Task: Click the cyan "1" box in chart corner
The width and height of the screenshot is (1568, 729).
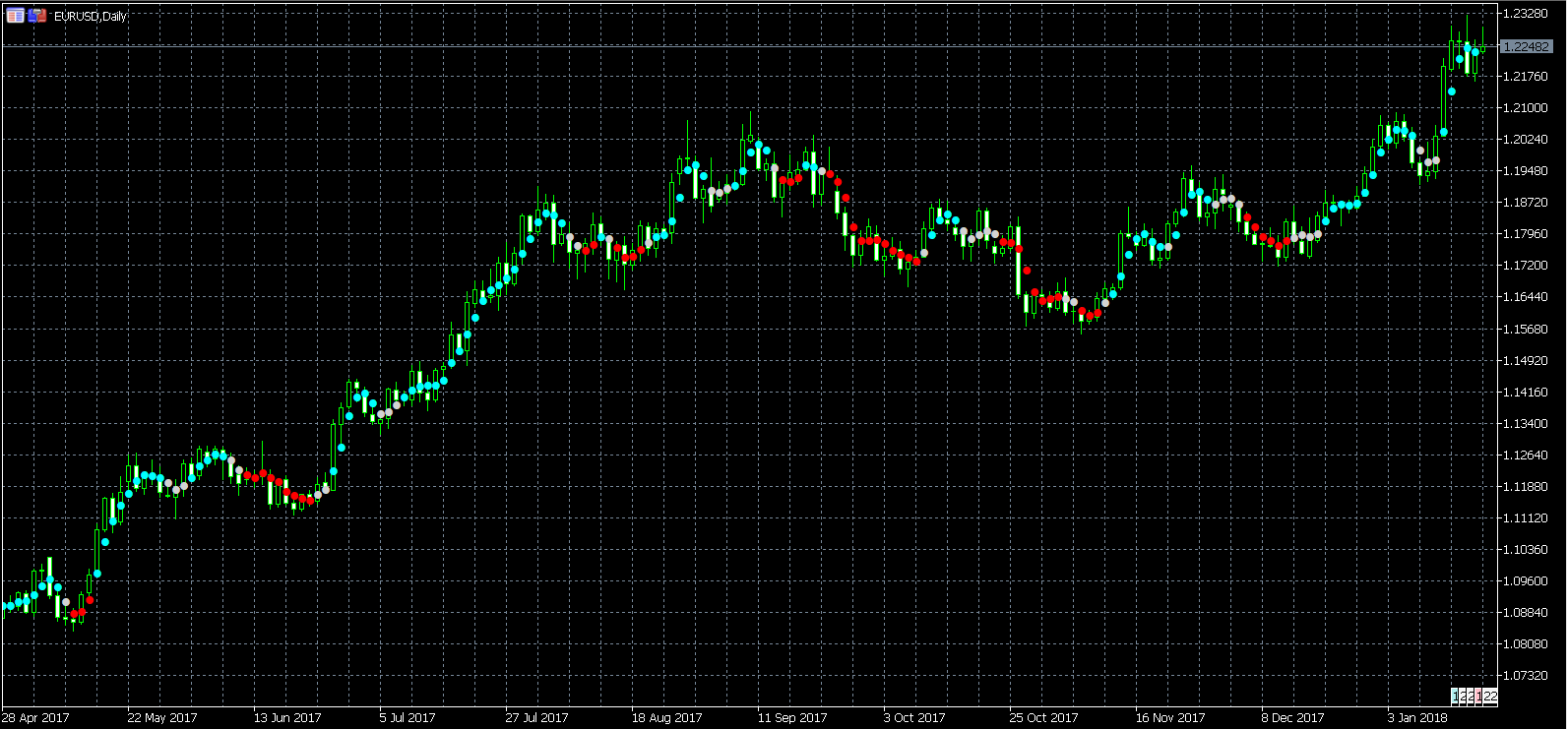Action: (1456, 697)
